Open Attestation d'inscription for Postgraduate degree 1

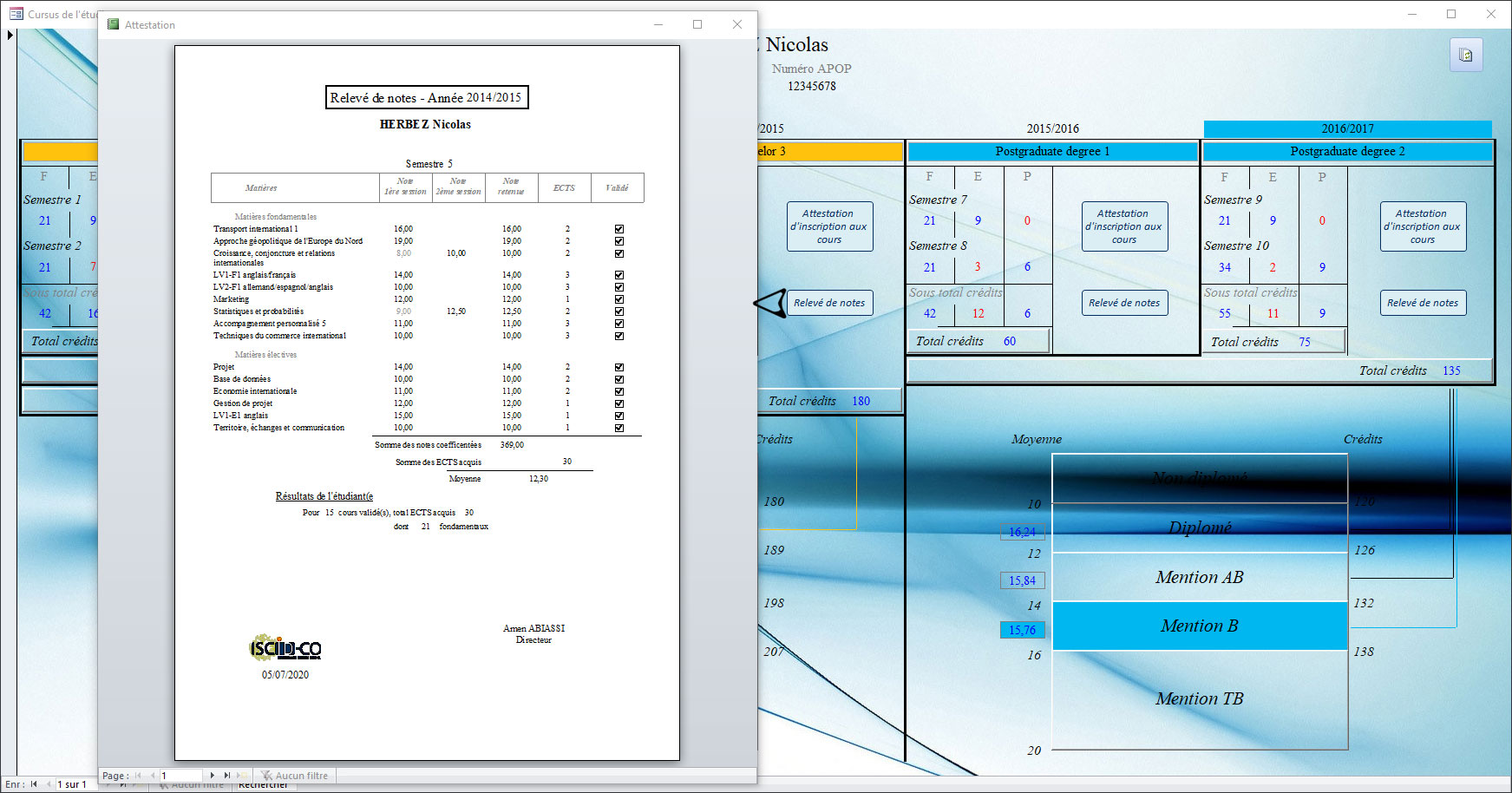pyautogui.click(x=1124, y=226)
